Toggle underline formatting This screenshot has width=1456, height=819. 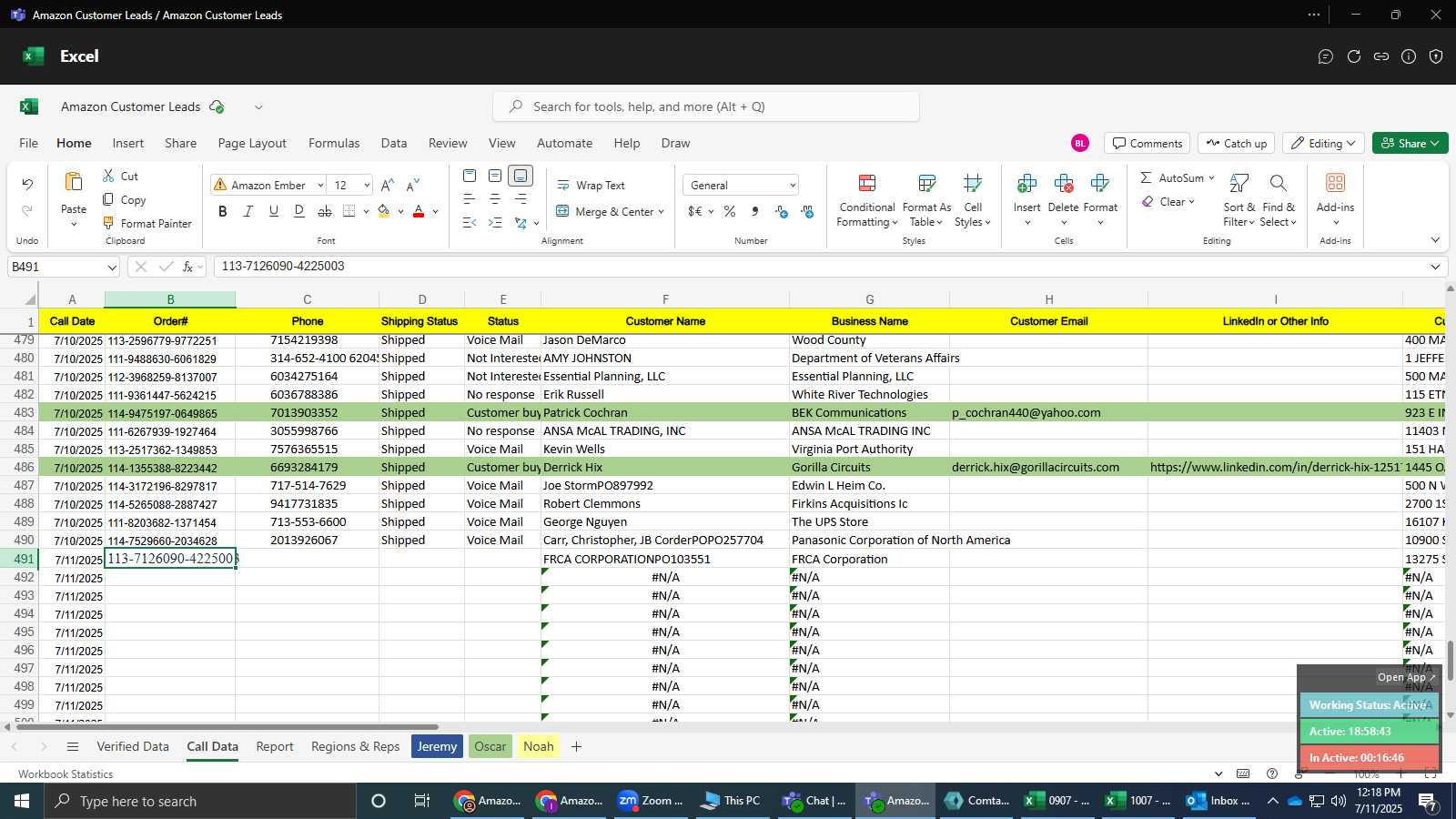[x=274, y=211]
